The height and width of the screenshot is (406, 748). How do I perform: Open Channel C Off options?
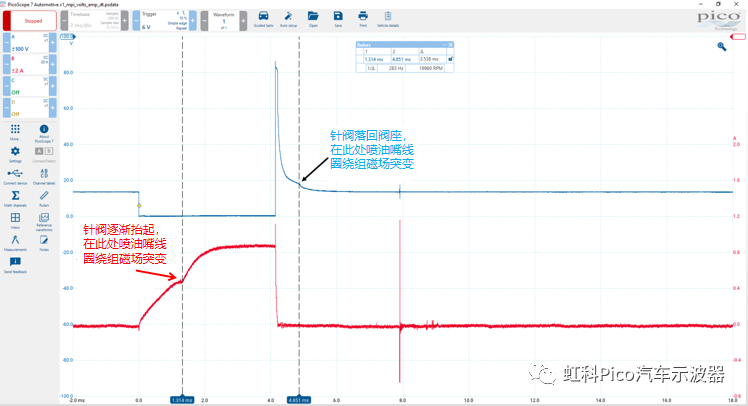(30, 86)
